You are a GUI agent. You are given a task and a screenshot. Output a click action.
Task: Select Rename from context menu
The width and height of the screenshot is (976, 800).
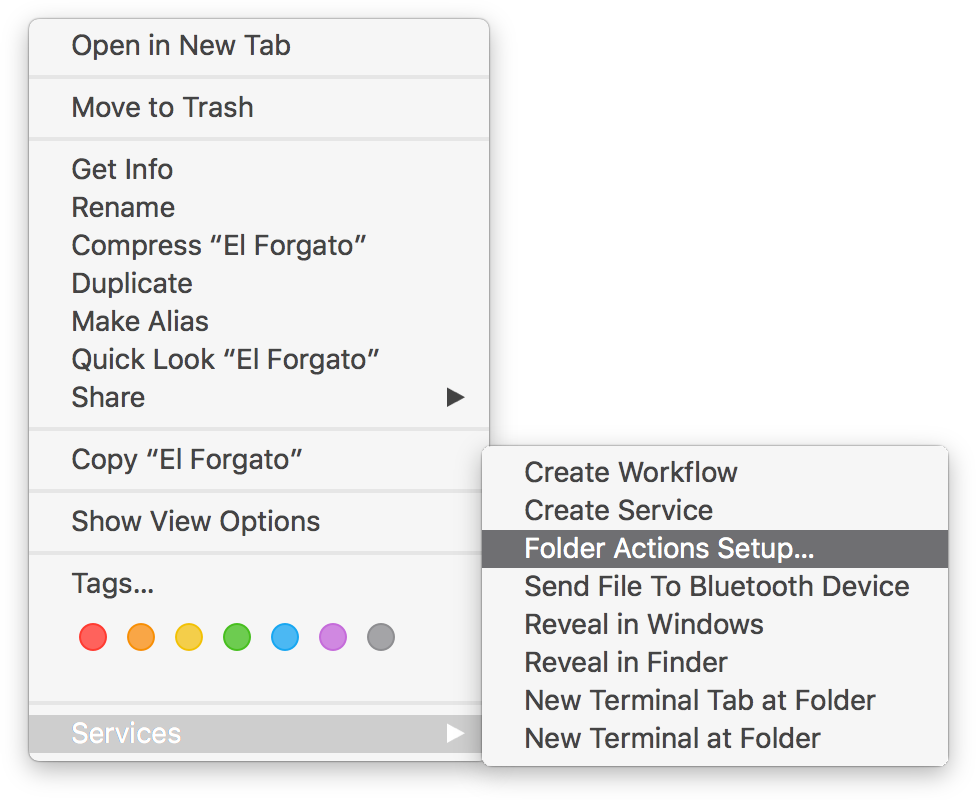[x=259, y=207]
